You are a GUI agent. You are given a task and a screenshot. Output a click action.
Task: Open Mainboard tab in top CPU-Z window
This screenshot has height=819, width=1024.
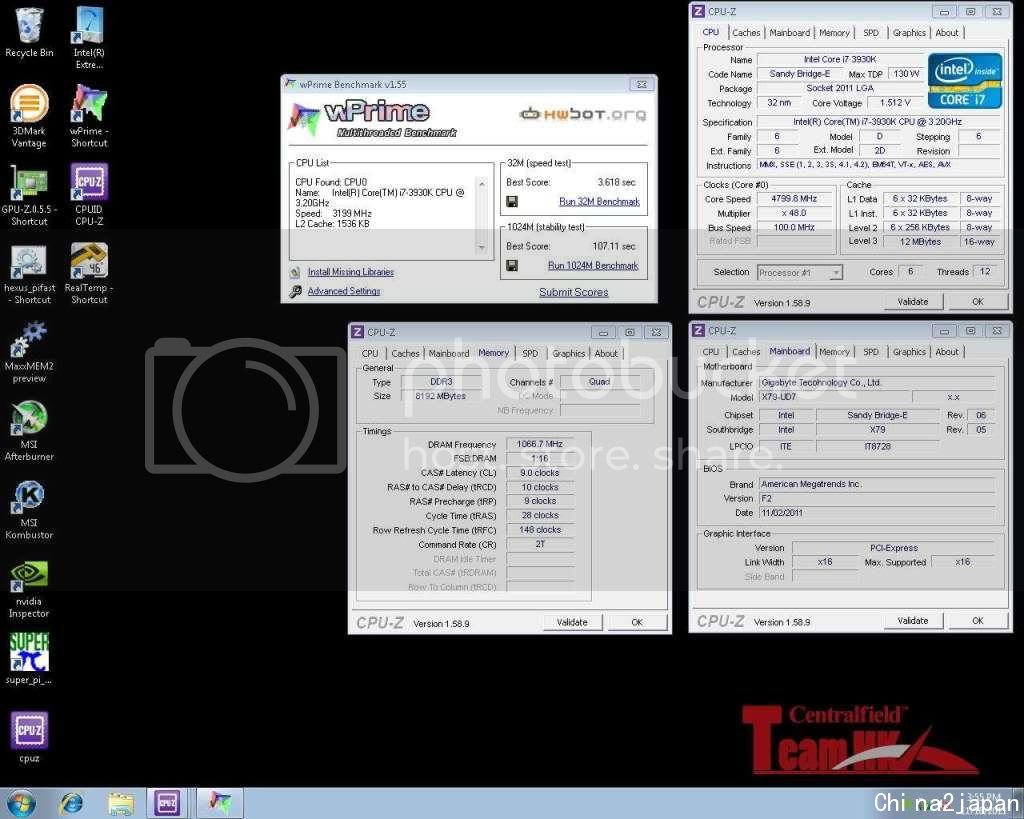coord(790,33)
